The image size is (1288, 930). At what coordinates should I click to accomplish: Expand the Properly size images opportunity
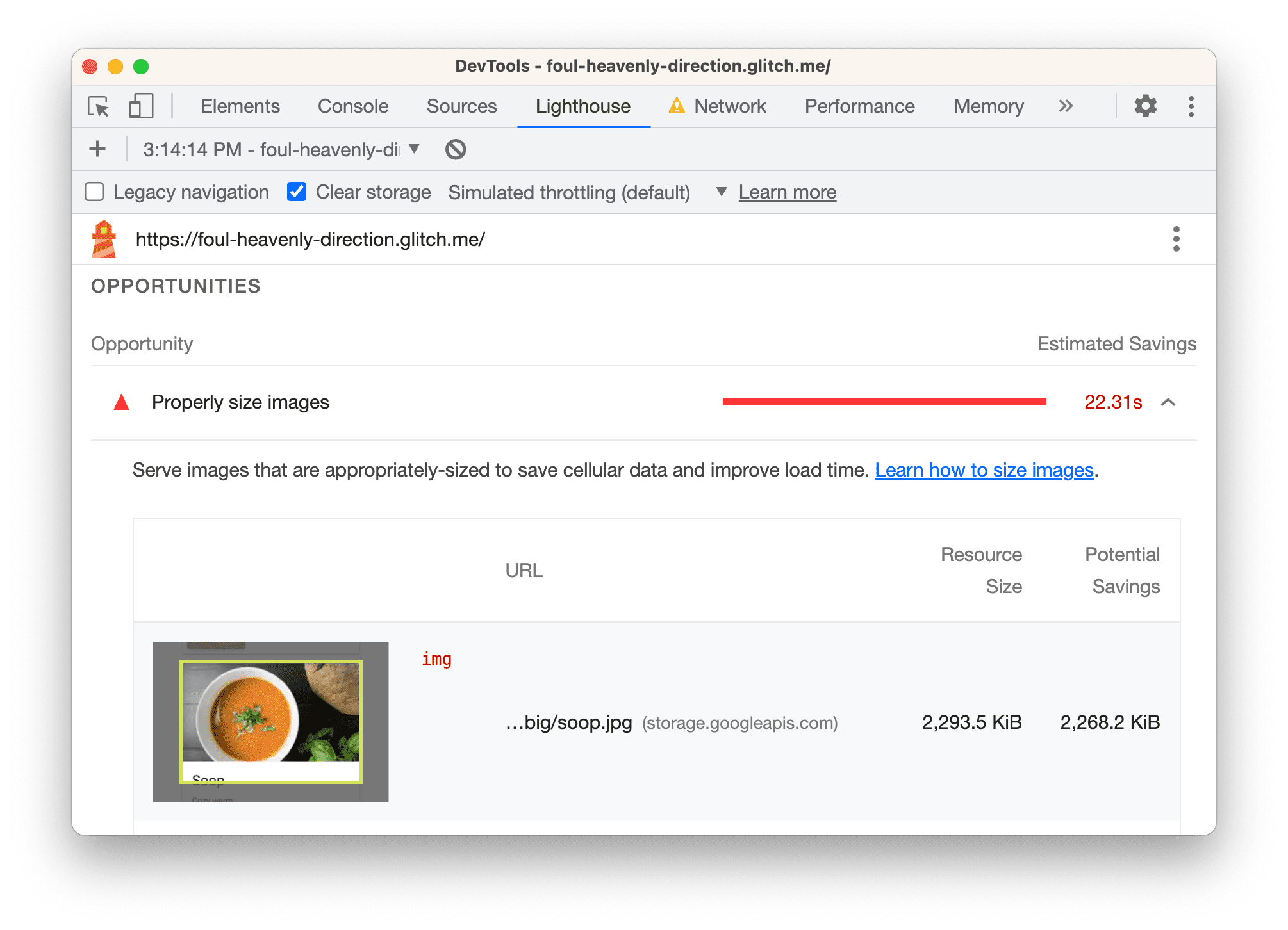(1170, 402)
